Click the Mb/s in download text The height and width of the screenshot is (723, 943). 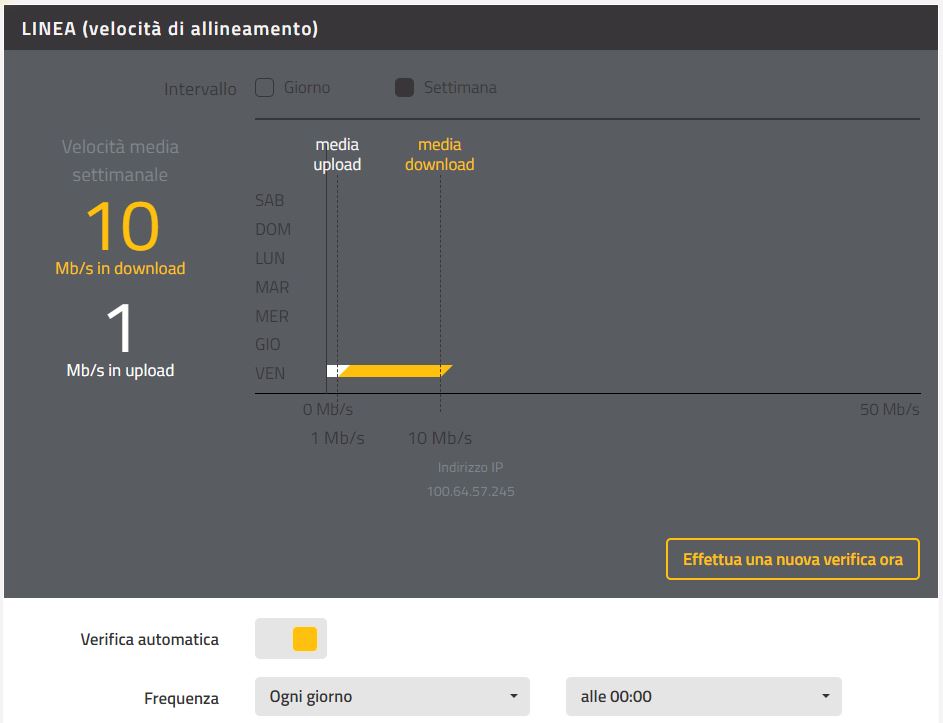coord(120,268)
